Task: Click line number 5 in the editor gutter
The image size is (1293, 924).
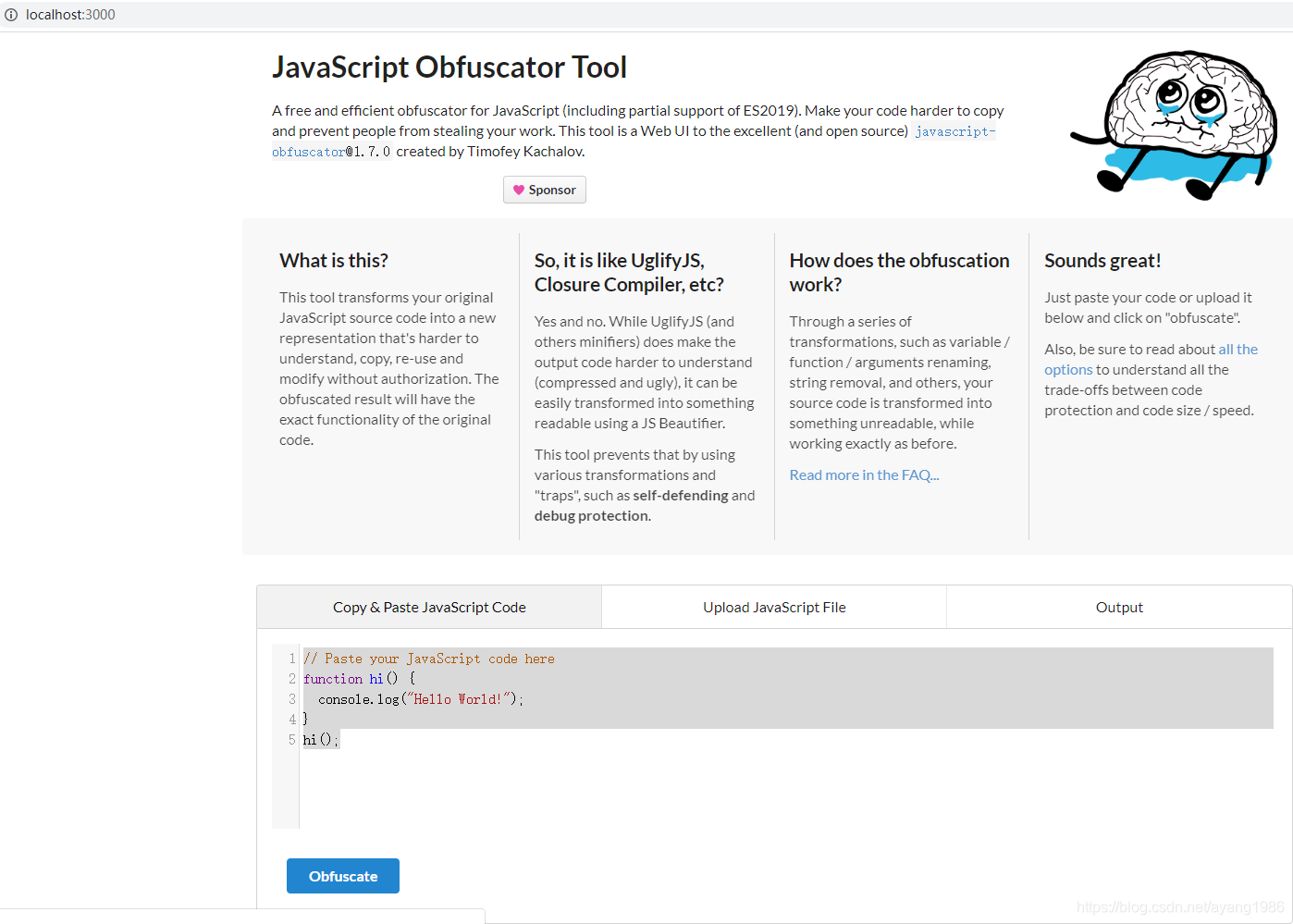Action: coord(290,739)
